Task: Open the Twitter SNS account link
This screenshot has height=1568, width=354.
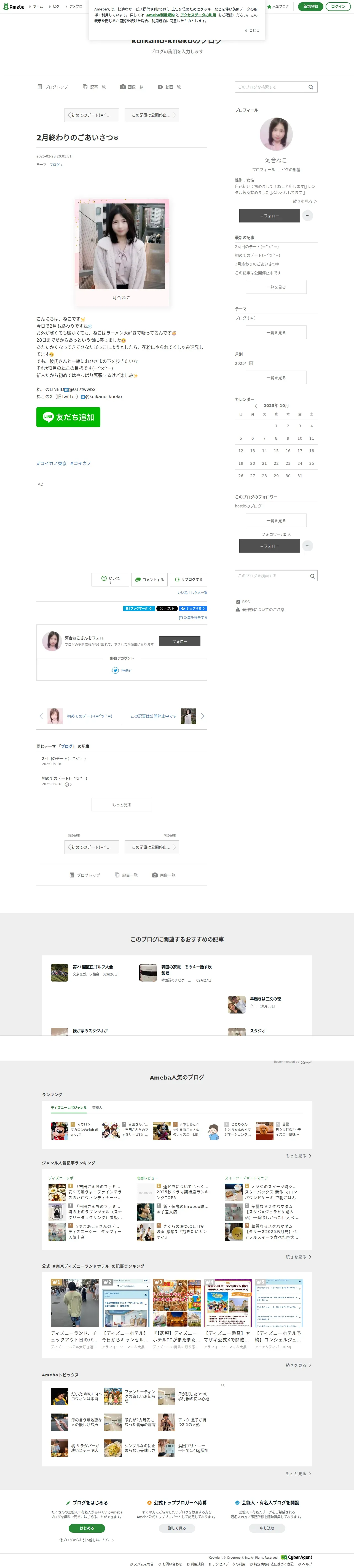Action: [122, 671]
